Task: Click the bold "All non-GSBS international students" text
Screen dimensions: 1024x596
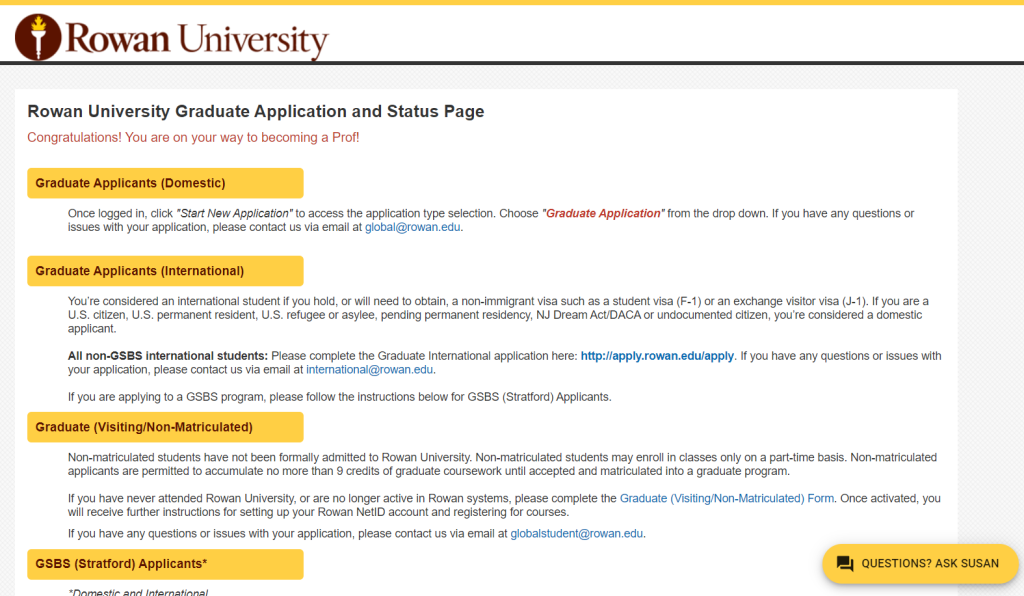Action: click(x=167, y=356)
